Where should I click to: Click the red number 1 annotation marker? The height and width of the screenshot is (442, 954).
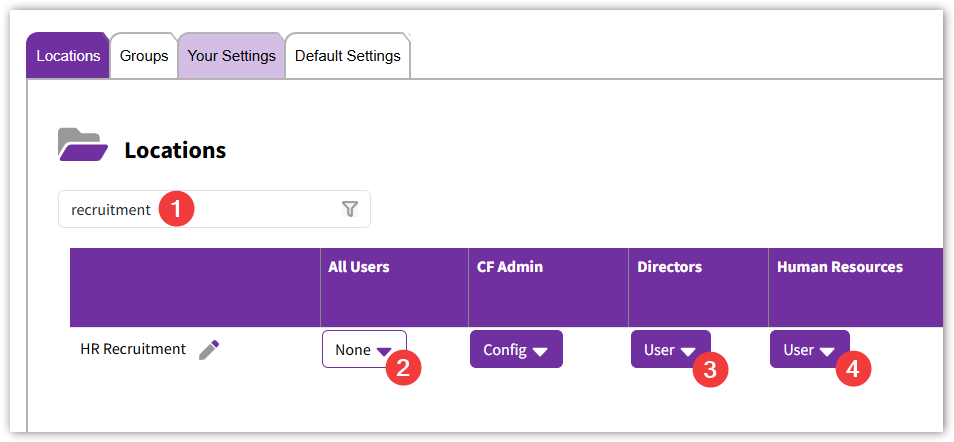(x=176, y=209)
